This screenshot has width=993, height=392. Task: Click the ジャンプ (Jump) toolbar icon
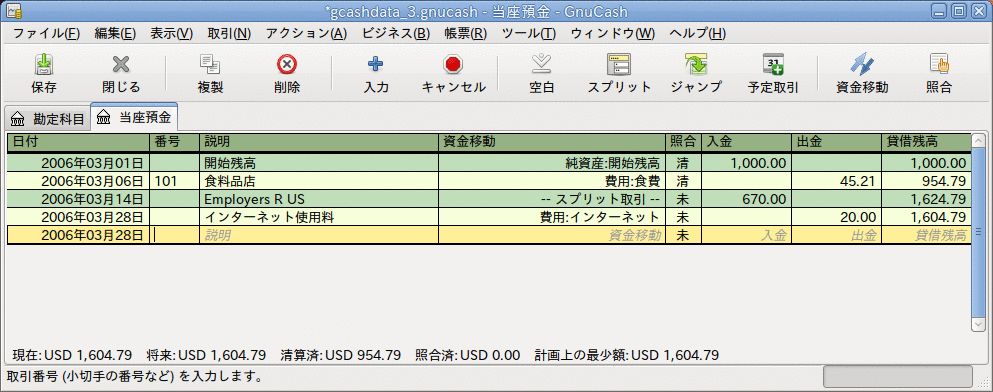(696, 64)
